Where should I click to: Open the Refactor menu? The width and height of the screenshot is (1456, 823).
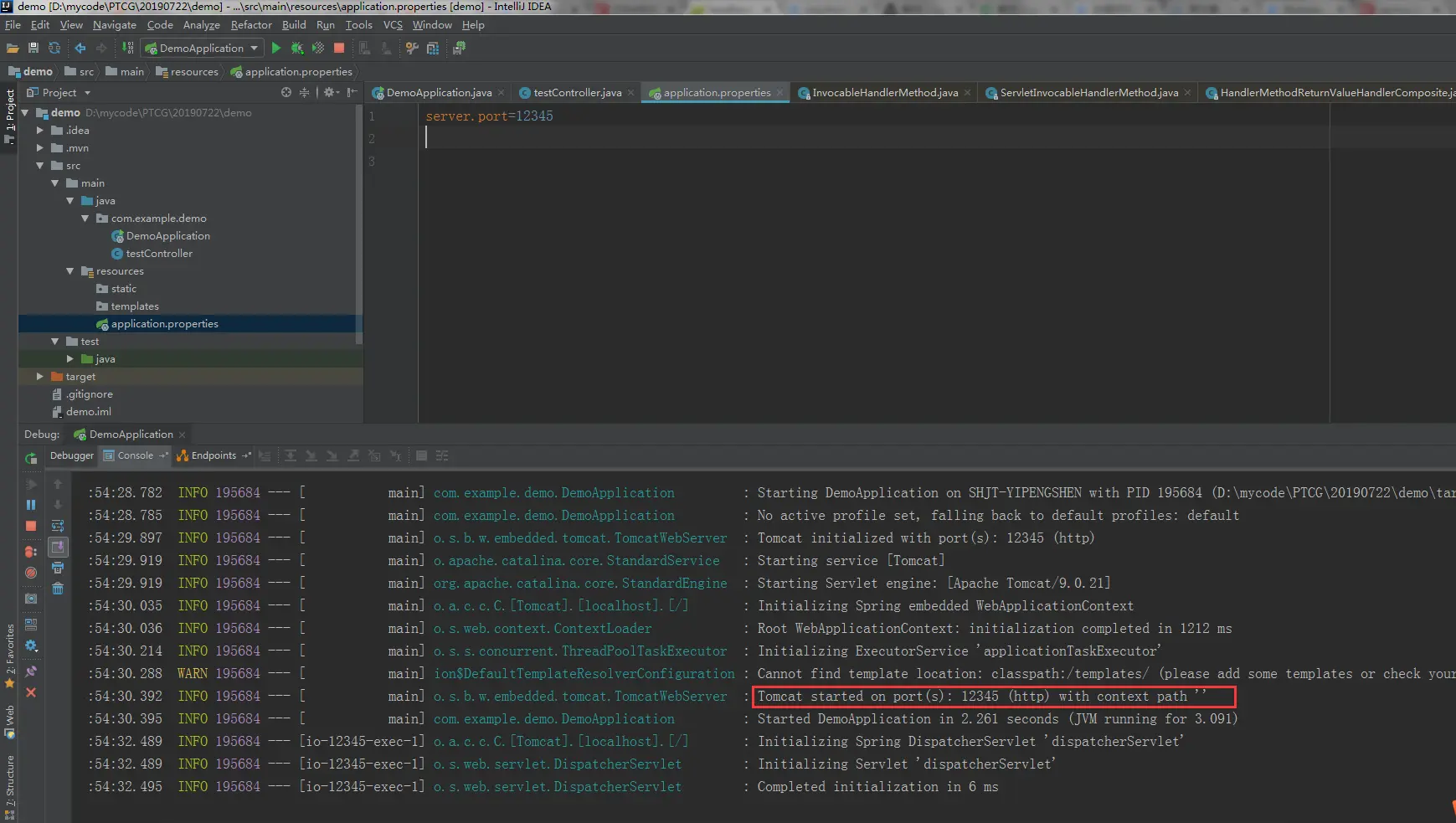251,25
